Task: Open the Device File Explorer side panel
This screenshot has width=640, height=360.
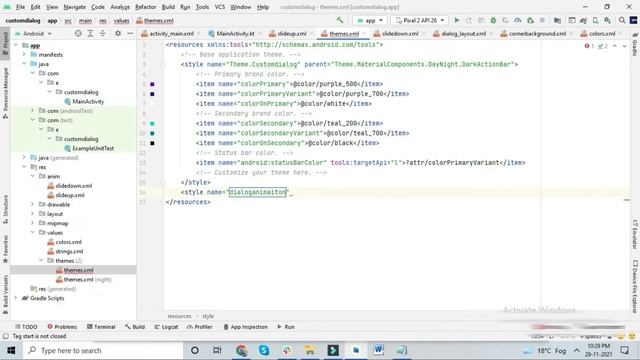Action: (635, 287)
